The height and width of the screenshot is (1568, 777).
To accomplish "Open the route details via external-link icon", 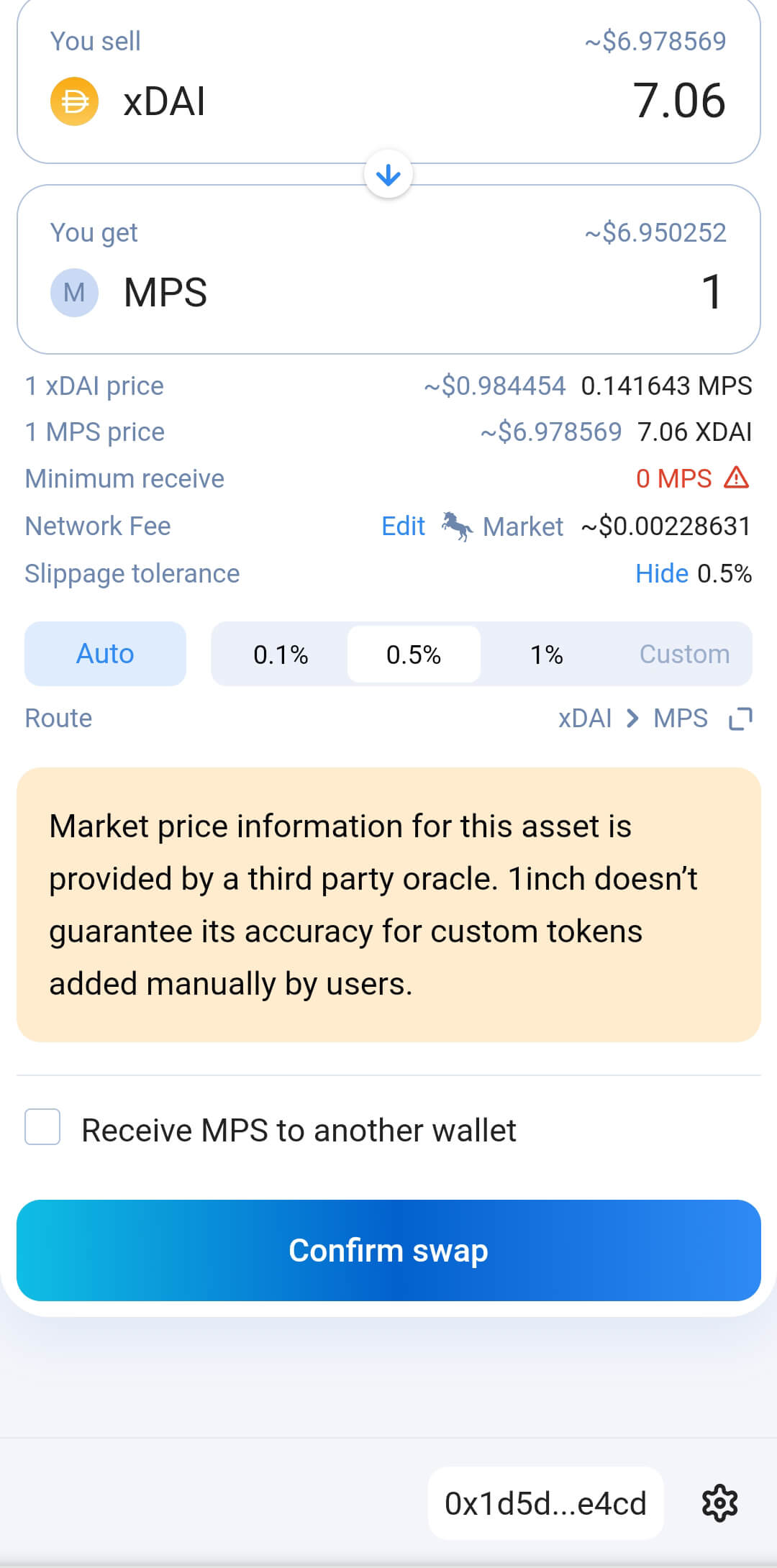I will (x=741, y=718).
